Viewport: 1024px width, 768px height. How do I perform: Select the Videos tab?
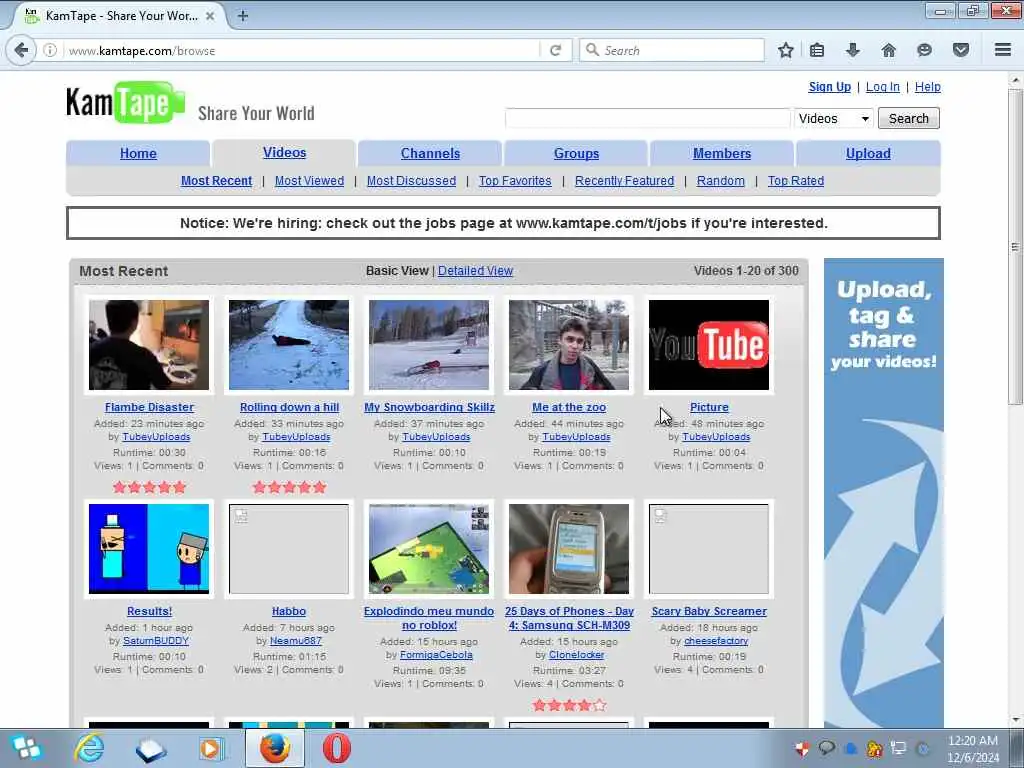pos(284,153)
